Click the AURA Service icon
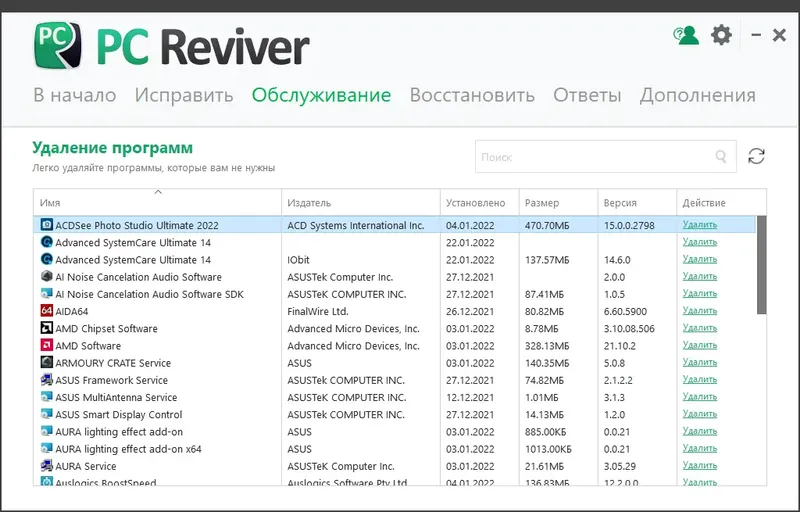 pyautogui.click(x=46, y=466)
